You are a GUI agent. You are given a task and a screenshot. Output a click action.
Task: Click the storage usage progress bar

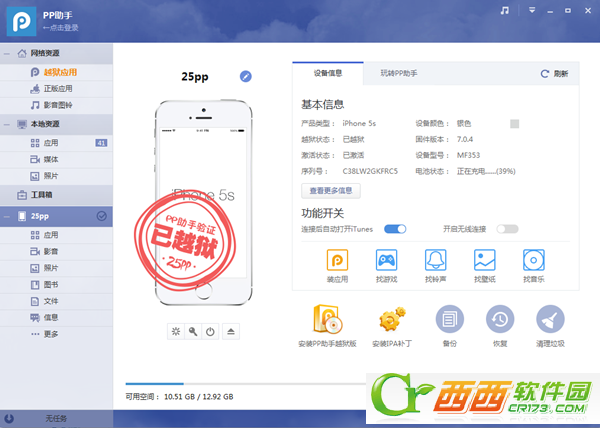(246, 384)
